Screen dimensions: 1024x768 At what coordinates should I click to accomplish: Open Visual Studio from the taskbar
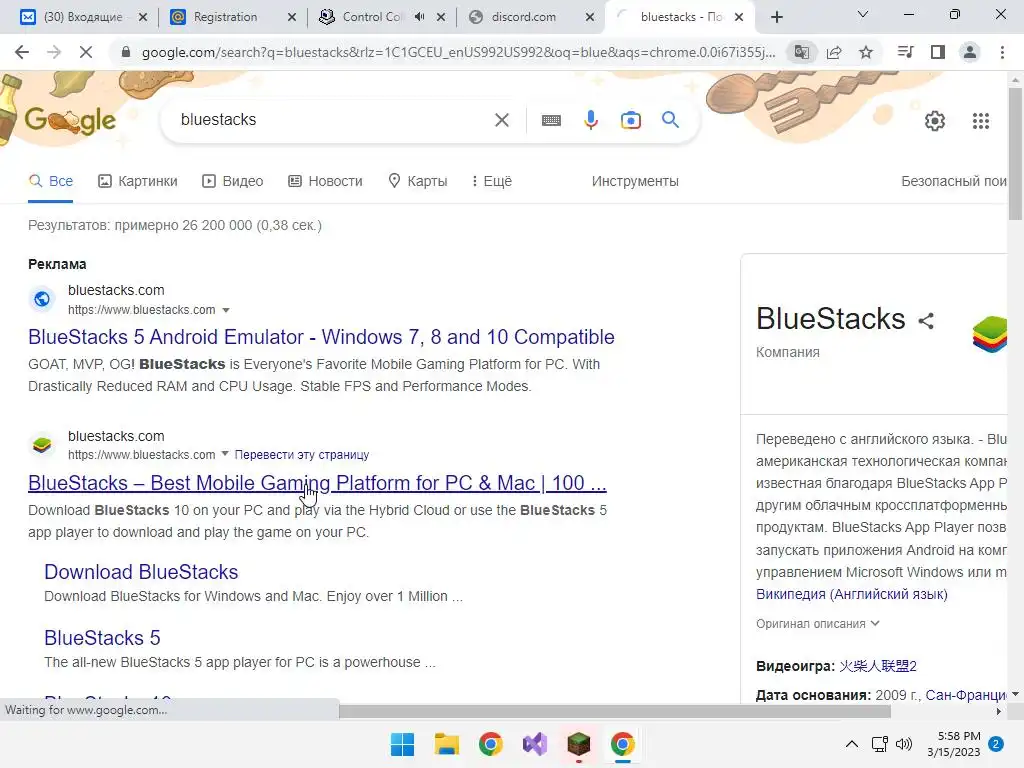535,744
